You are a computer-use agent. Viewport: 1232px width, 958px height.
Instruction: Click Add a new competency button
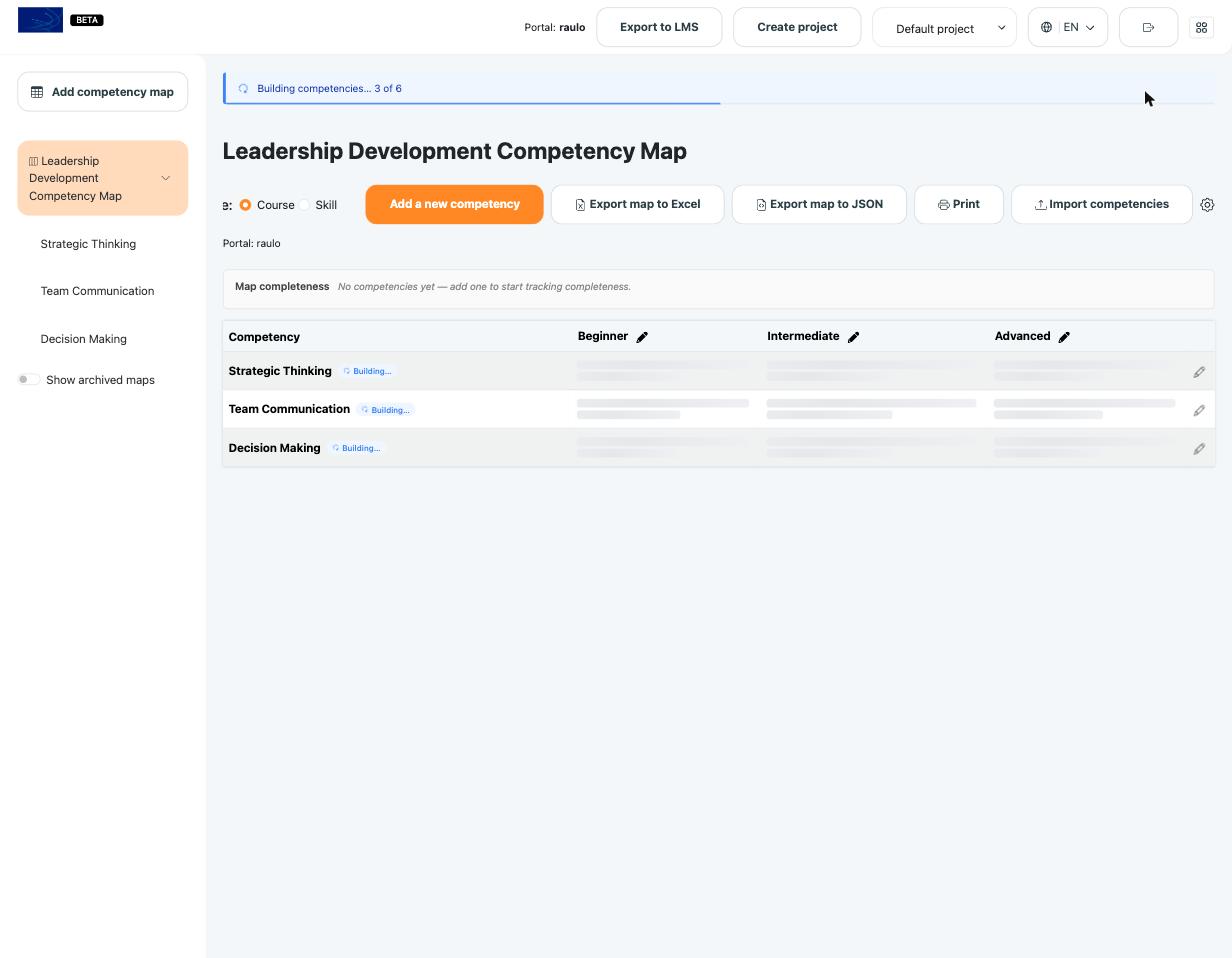coord(454,204)
